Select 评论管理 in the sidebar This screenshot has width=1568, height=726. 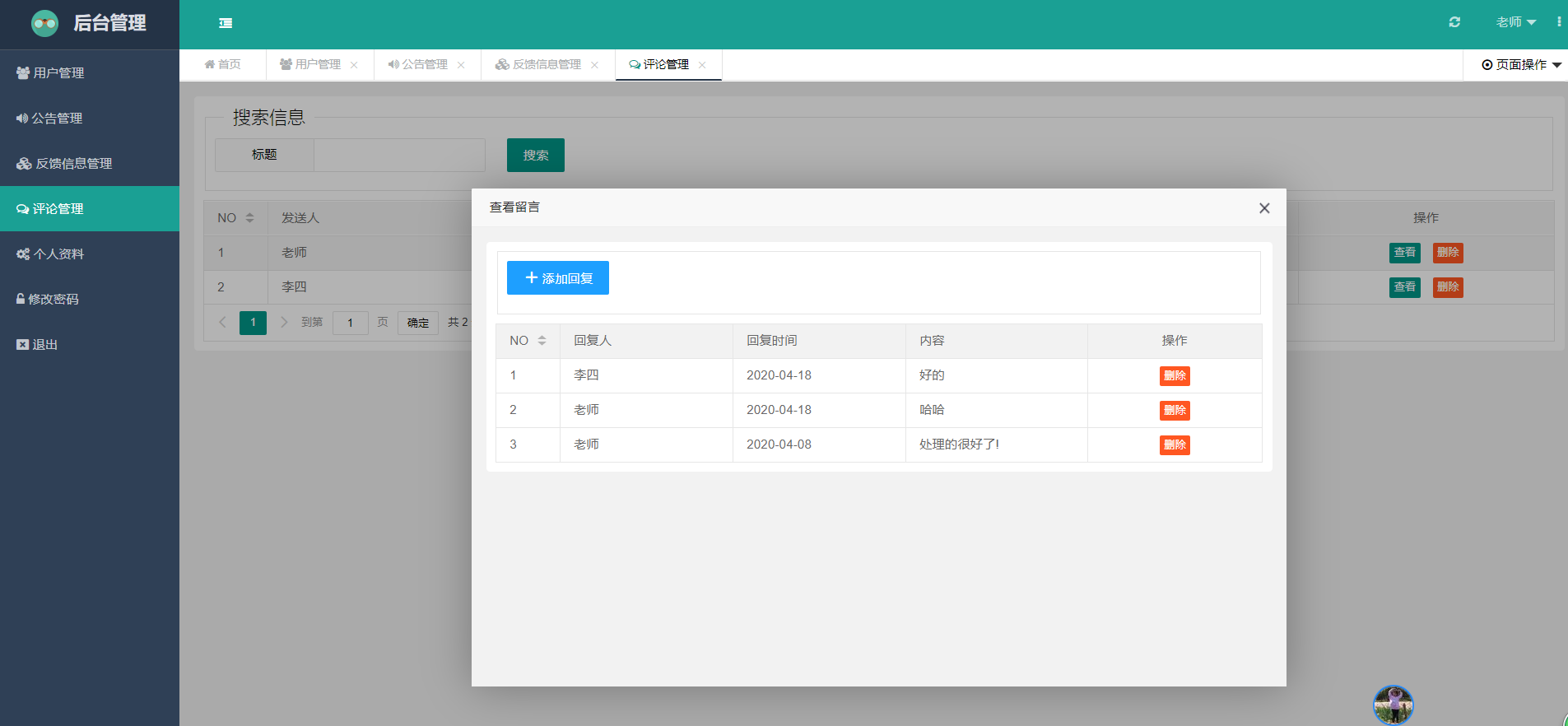(x=90, y=208)
